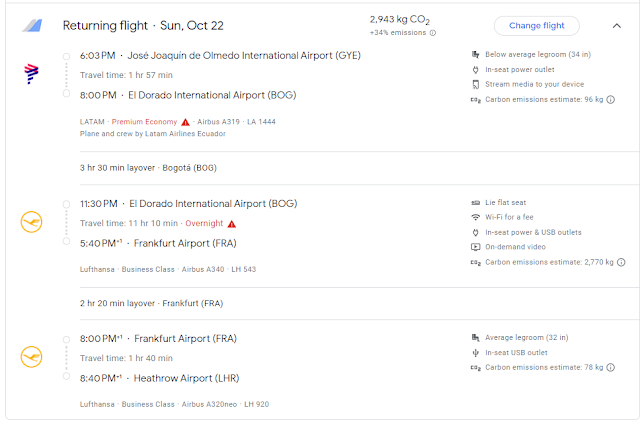Click the Wi-Fi for a fee icon
This screenshot has width=640, height=422.
coord(475,217)
